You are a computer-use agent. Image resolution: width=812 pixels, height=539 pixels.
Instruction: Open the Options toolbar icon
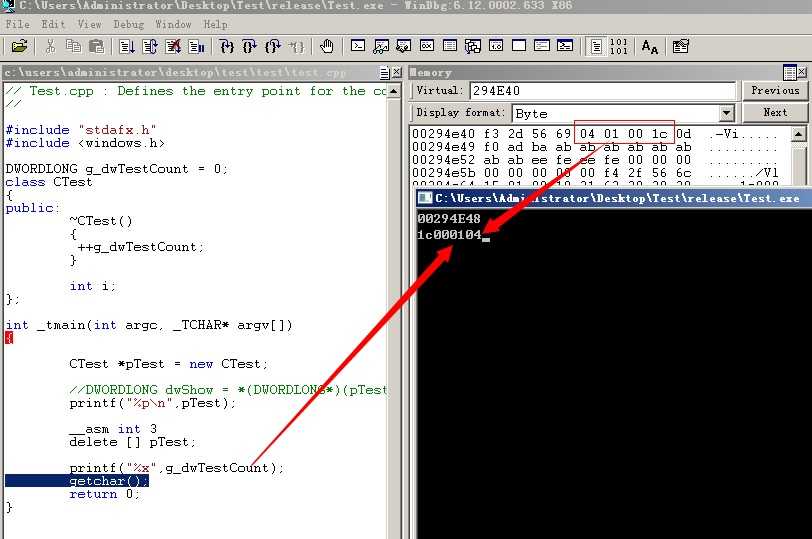point(680,47)
